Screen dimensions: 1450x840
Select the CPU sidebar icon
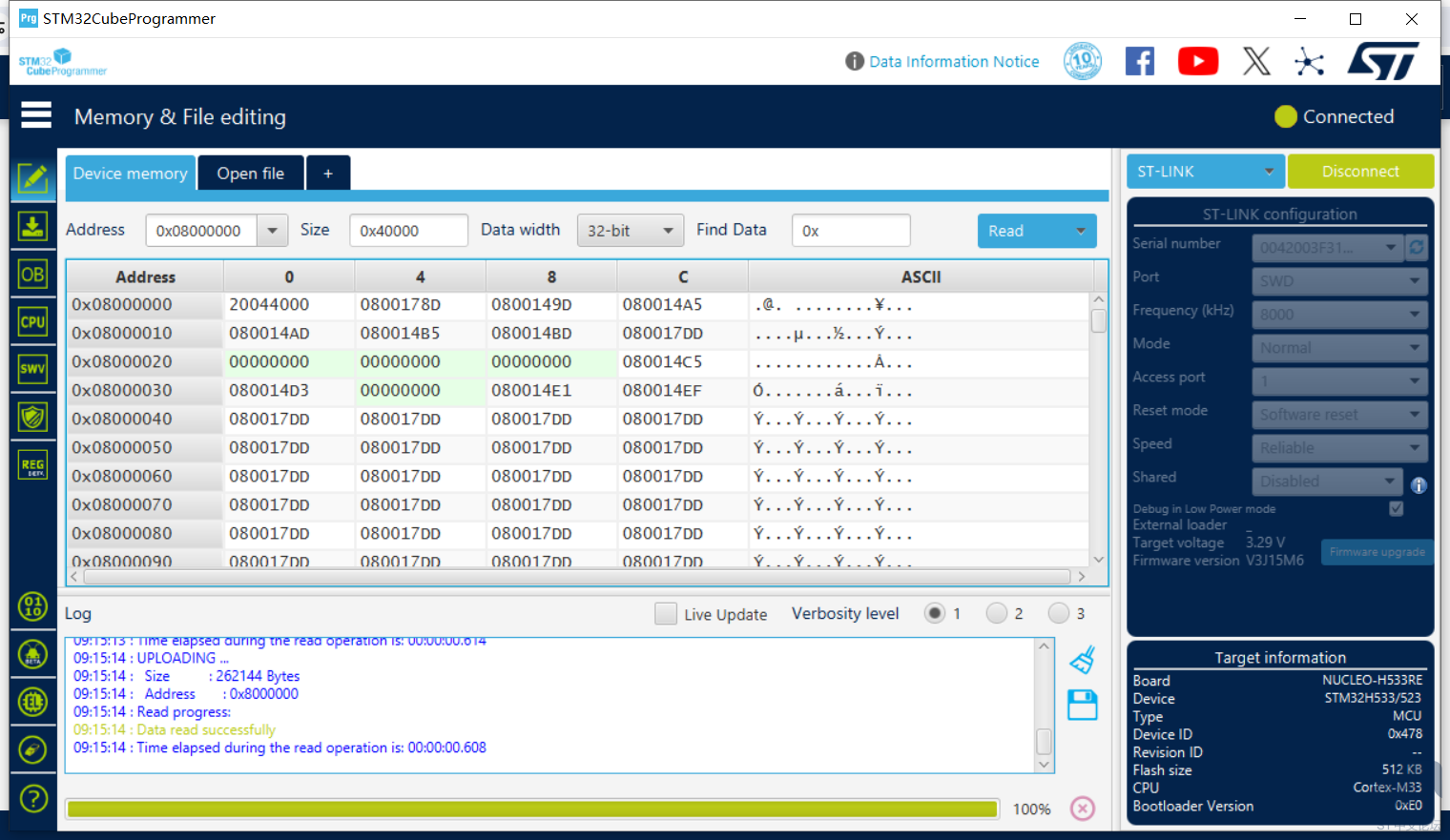tap(32, 322)
